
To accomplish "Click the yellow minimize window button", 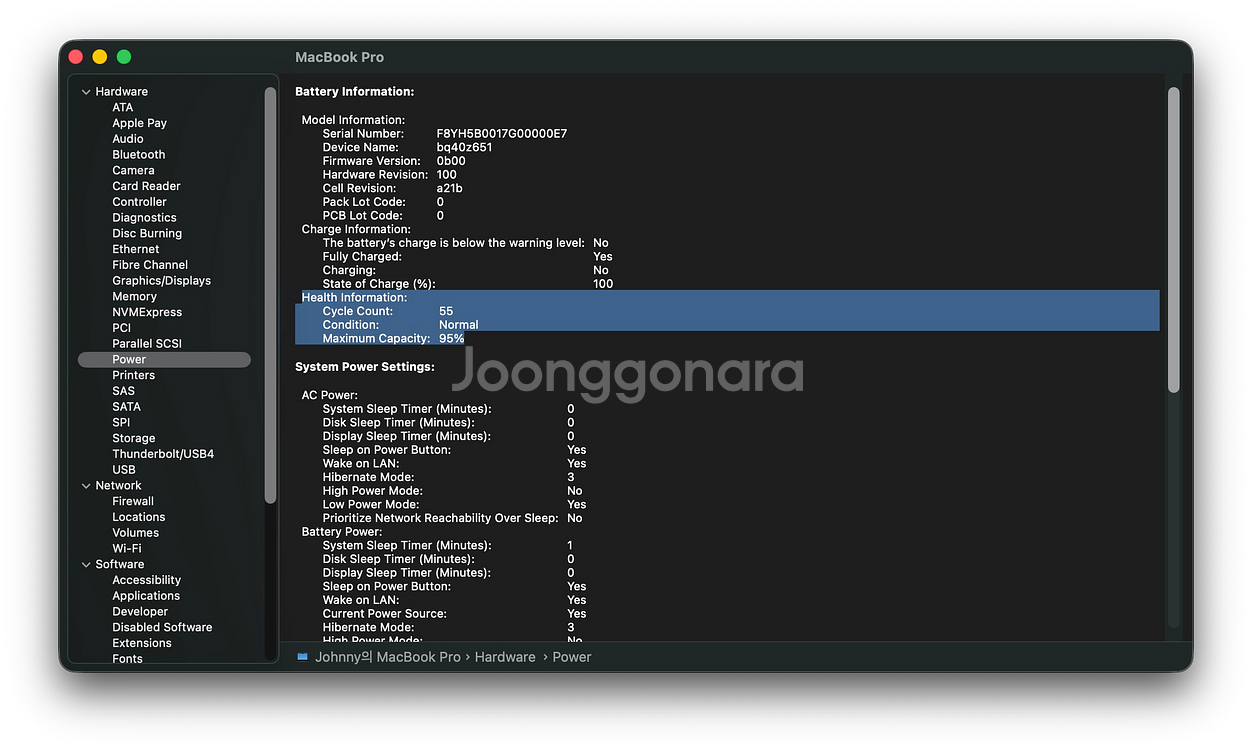I will pos(100,57).
